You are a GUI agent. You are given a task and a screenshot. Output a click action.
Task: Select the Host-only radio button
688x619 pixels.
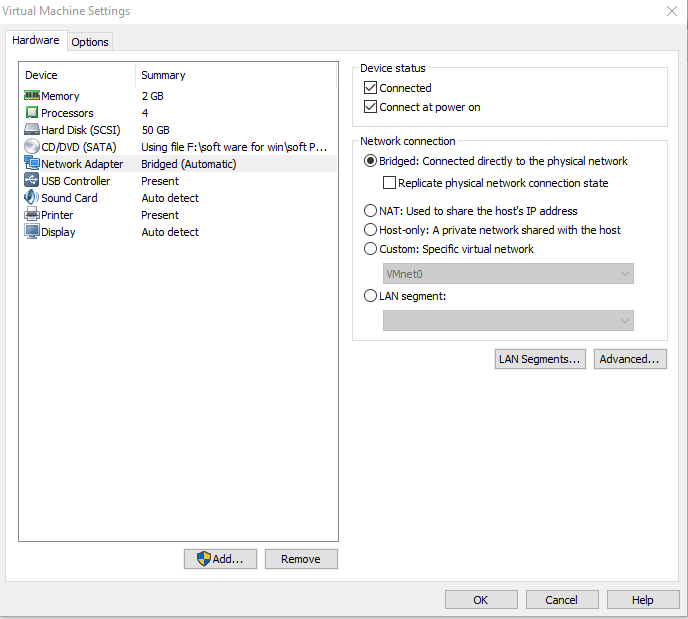click(370, 229)
